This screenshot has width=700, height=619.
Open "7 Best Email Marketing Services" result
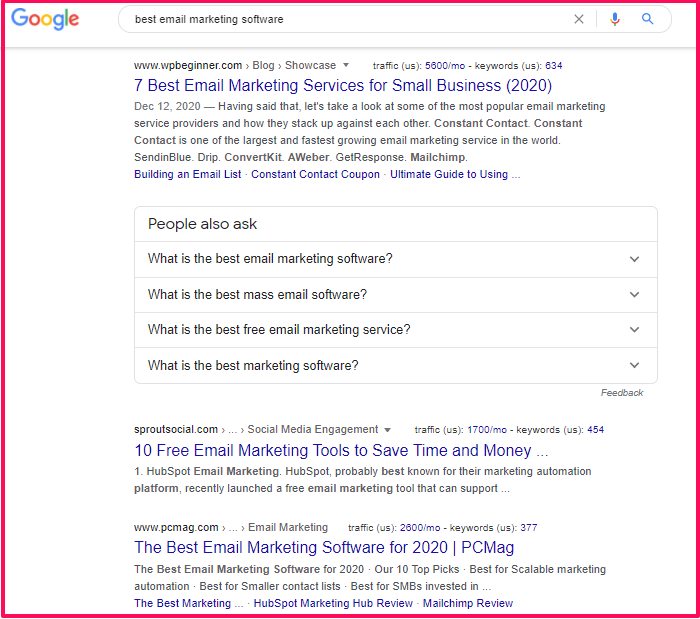click(343, 86)
